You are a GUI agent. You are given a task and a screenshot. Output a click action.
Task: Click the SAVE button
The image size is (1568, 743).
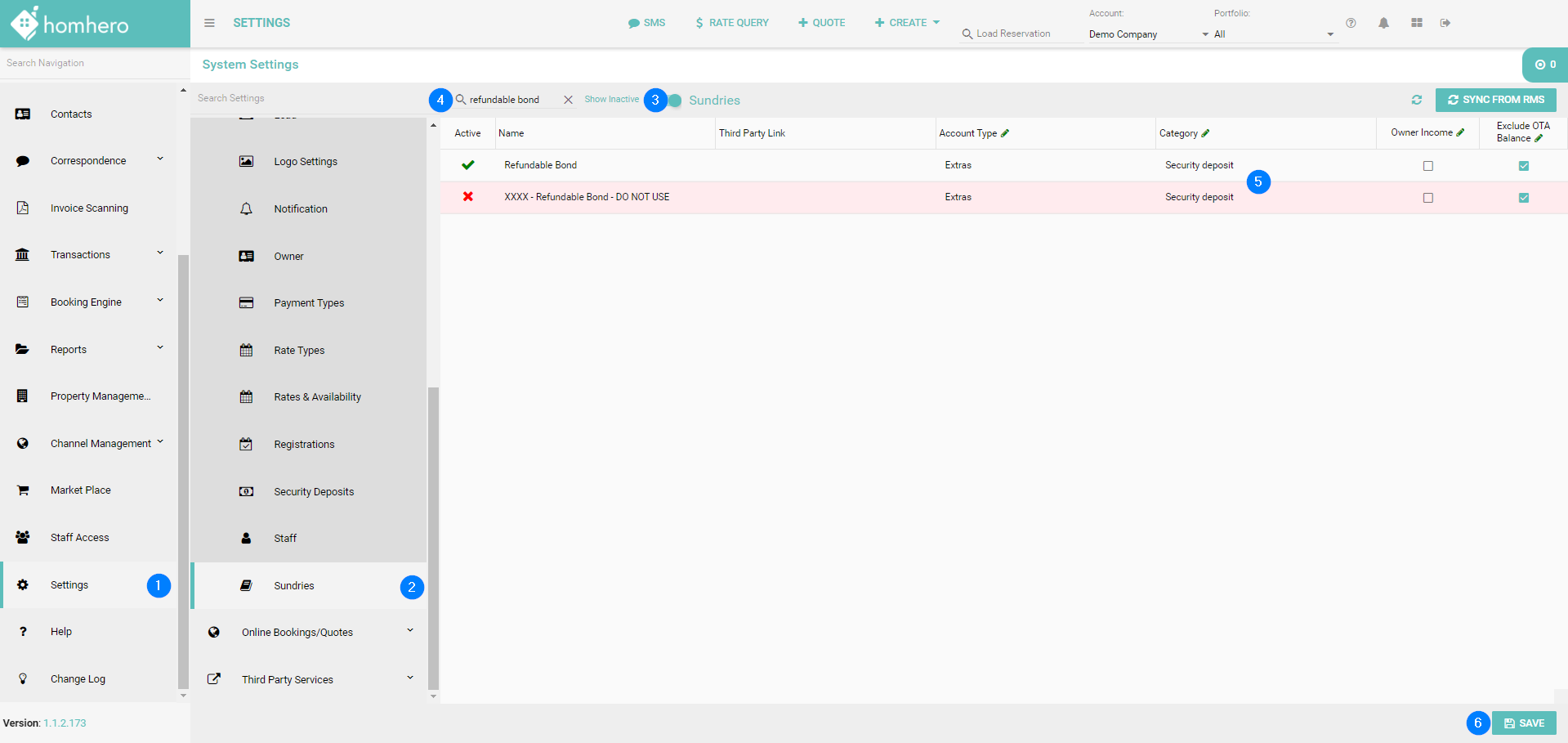1524,723
